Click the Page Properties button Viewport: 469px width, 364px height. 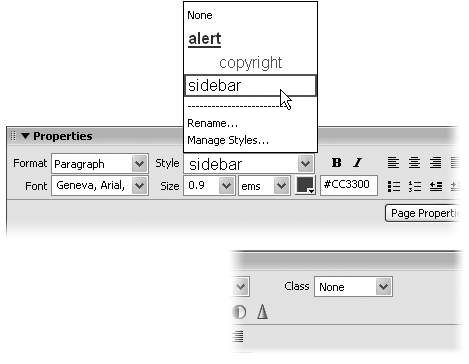(x=422, y=213)
